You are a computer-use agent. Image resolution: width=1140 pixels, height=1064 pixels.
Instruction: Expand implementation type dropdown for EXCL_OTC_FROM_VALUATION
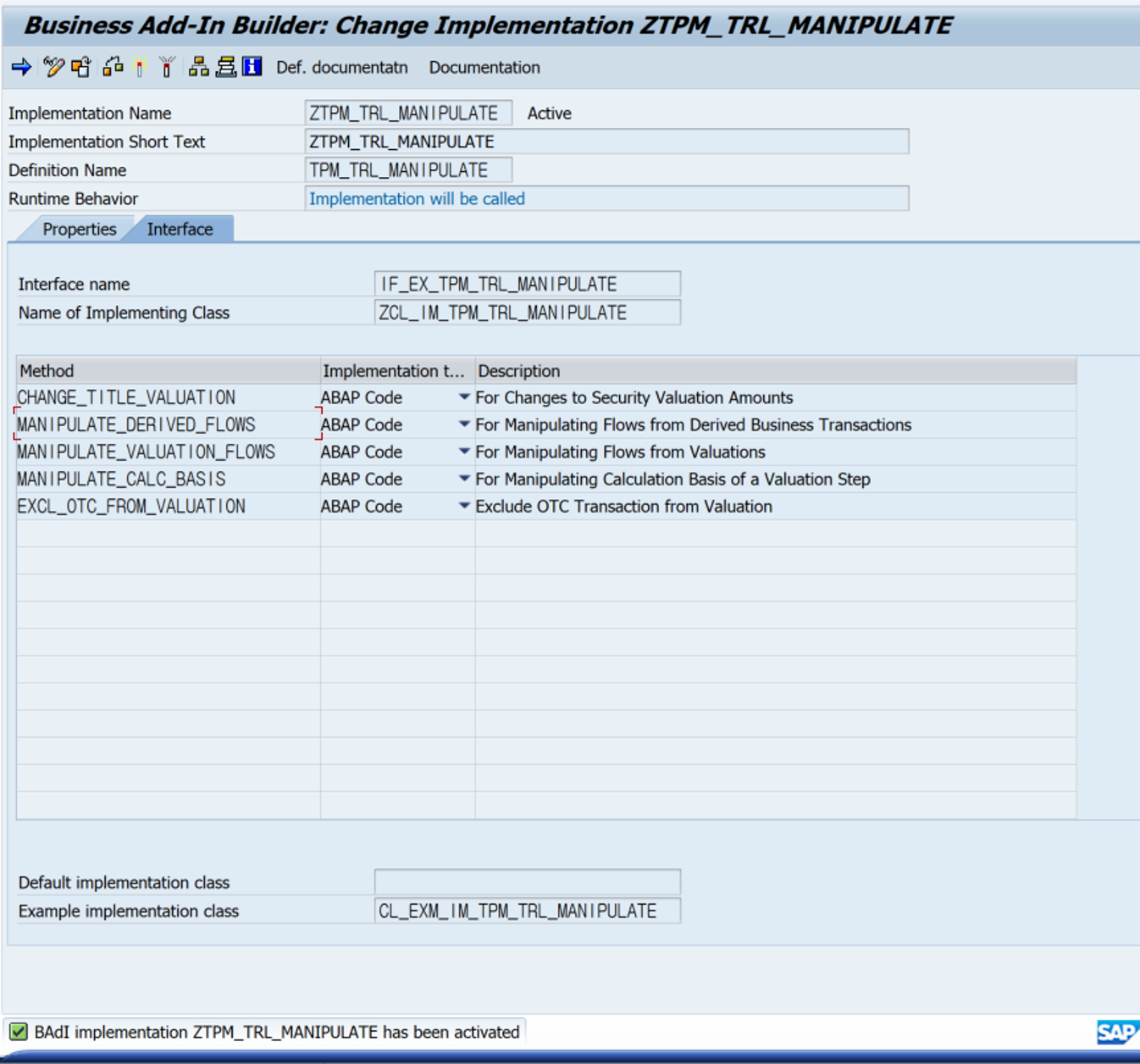click(464, 506)
